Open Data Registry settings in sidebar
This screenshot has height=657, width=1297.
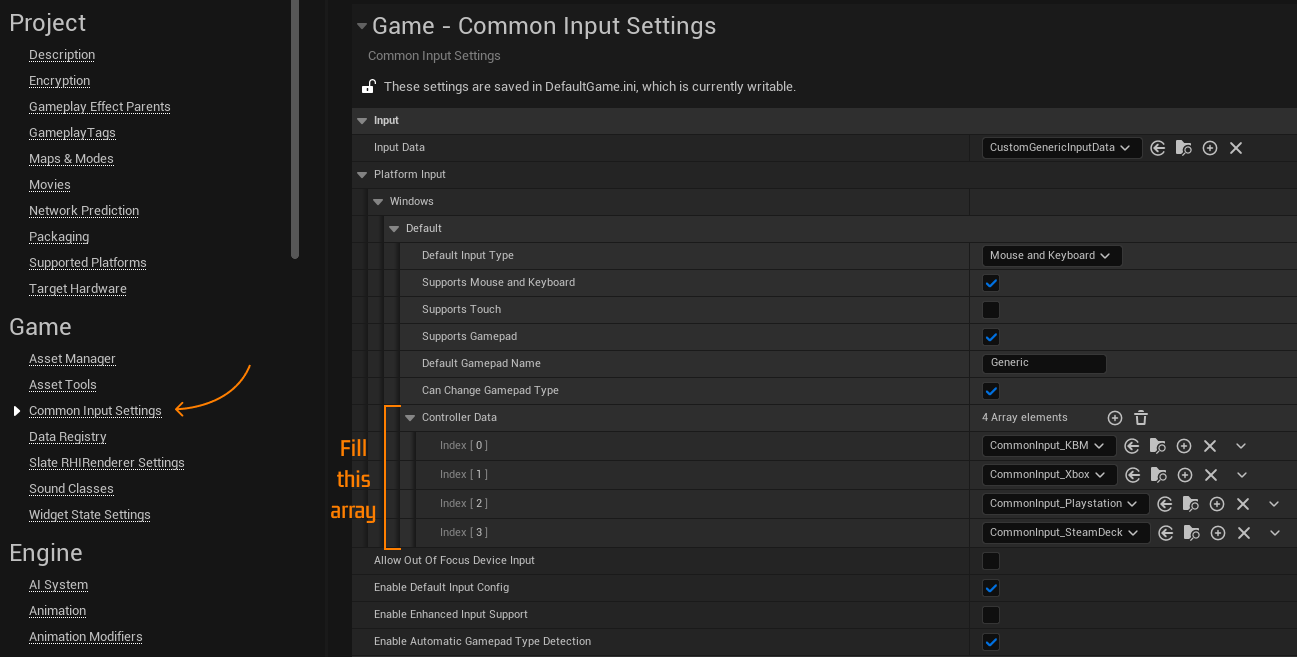68,437
